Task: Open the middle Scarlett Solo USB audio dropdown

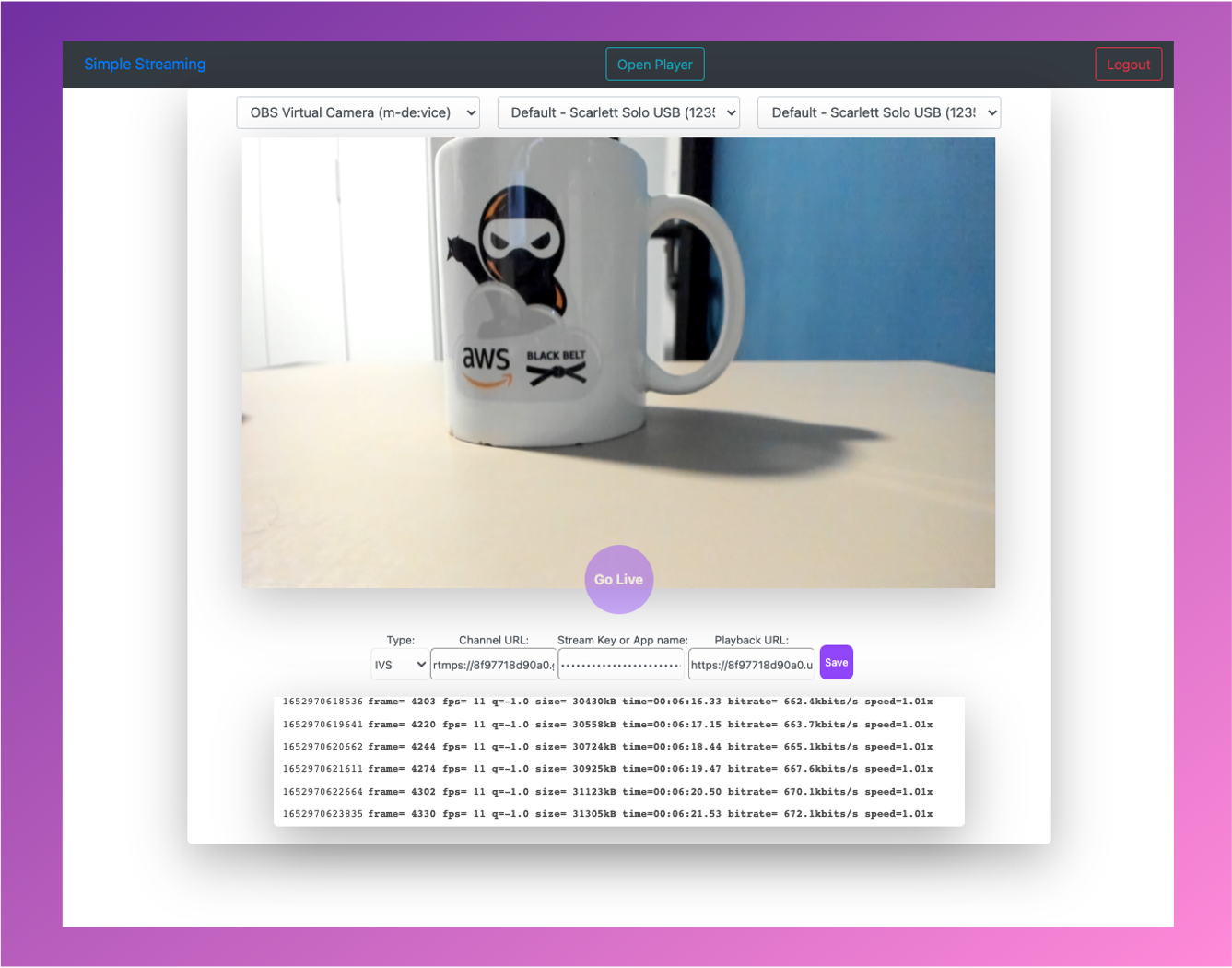Action: pyautogui.click(x=618, y=112)
